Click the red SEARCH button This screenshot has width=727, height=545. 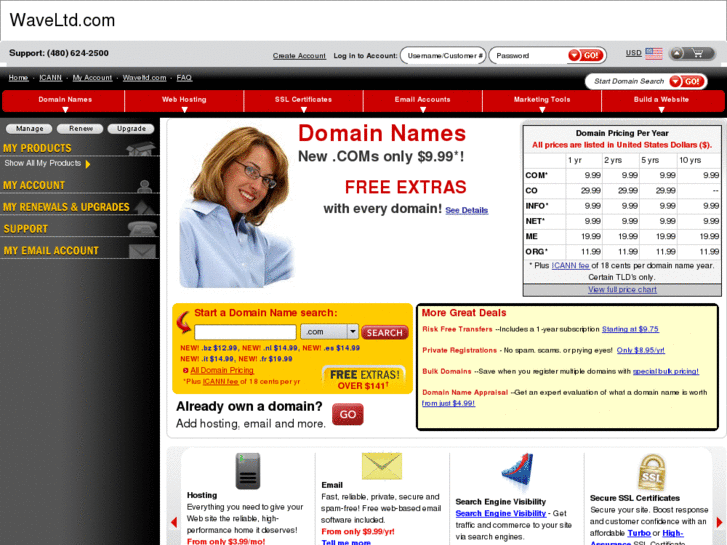[x=385, y=333]
